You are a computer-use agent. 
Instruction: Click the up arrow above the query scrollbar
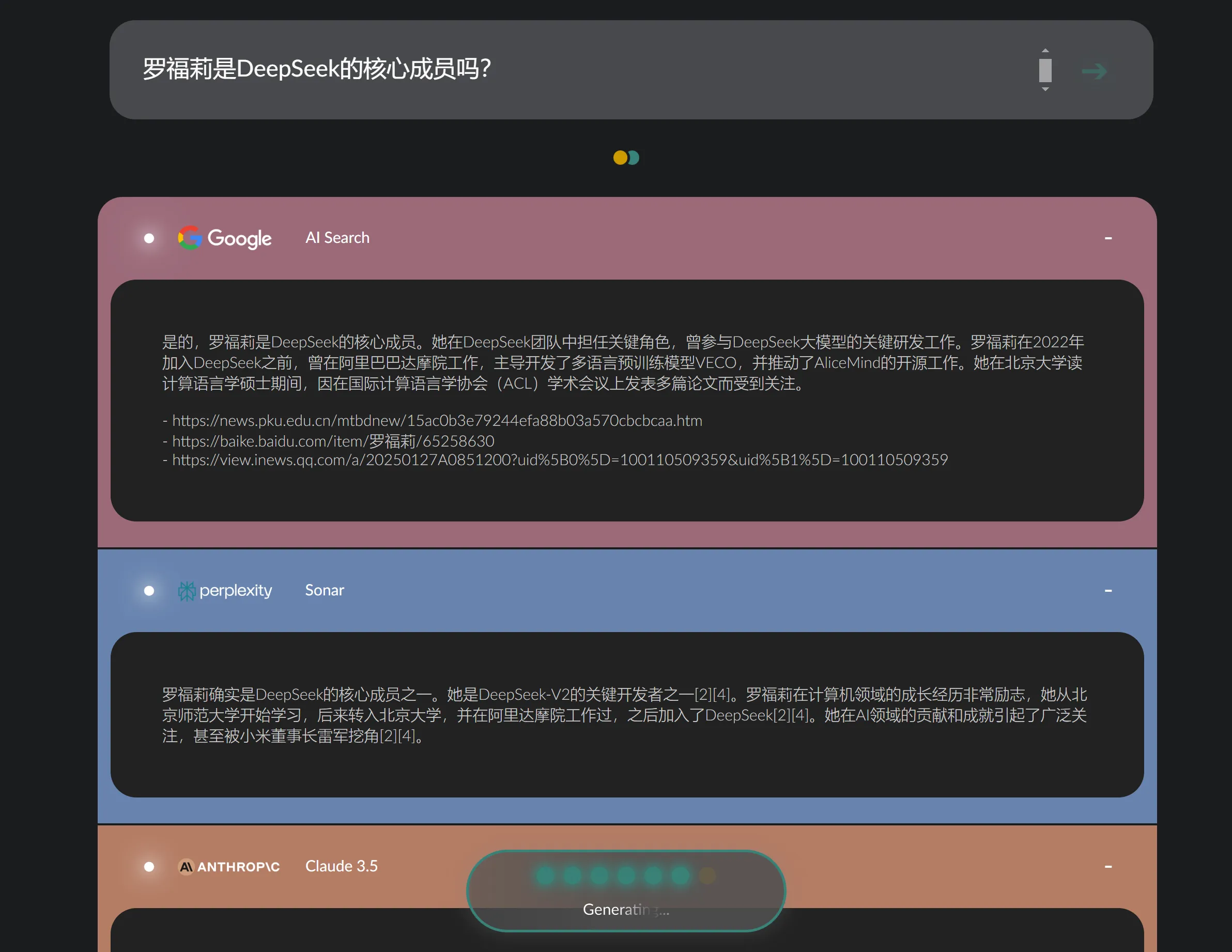pyautogui.click(x=1046, y=50)
